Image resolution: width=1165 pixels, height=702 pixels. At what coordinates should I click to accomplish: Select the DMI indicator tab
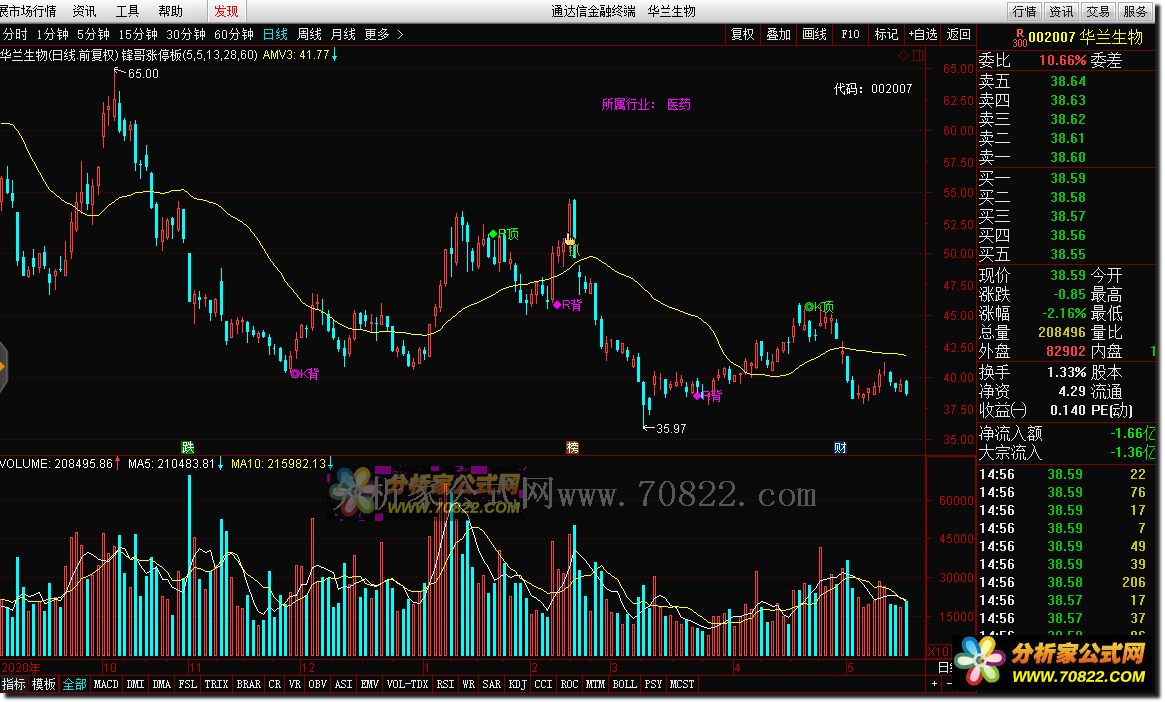(x=135, y=684)
